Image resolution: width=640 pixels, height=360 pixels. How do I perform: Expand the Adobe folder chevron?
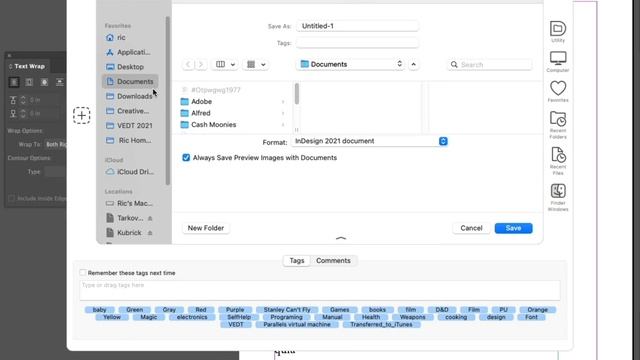pos(283,102)
